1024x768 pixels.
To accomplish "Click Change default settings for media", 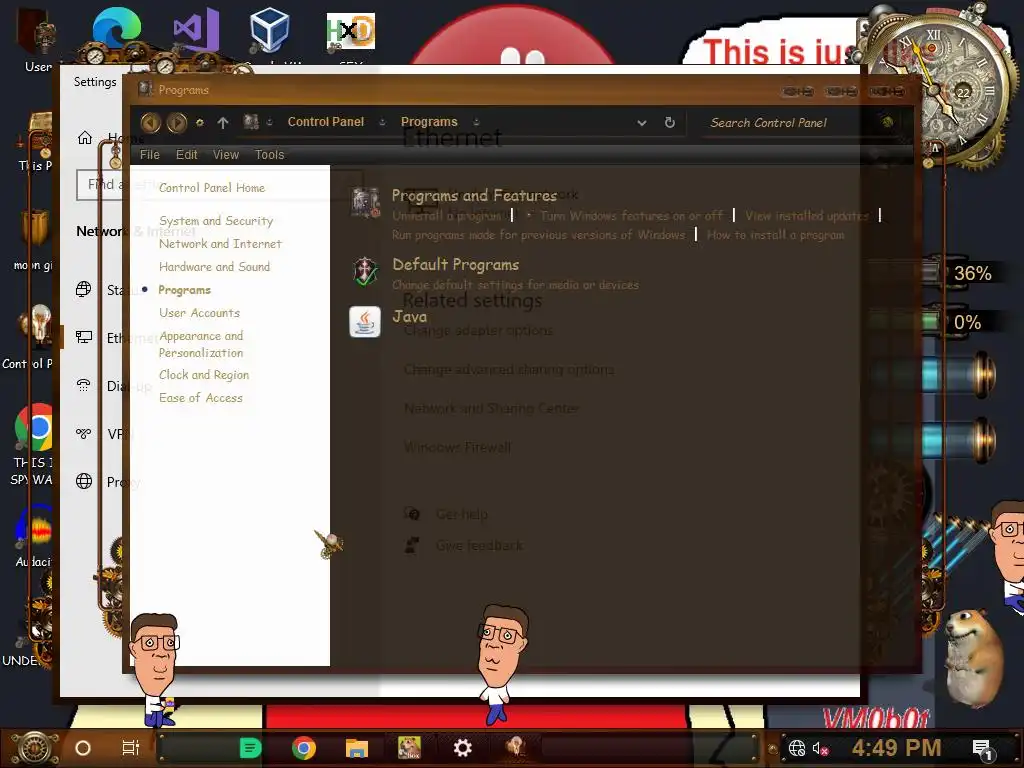I will 515,285.
